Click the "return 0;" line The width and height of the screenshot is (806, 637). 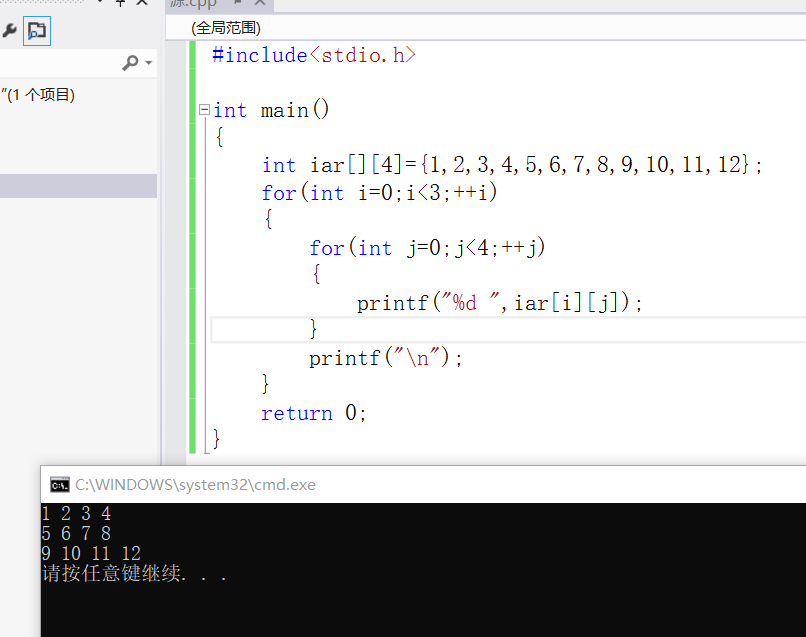pos(314,413)
